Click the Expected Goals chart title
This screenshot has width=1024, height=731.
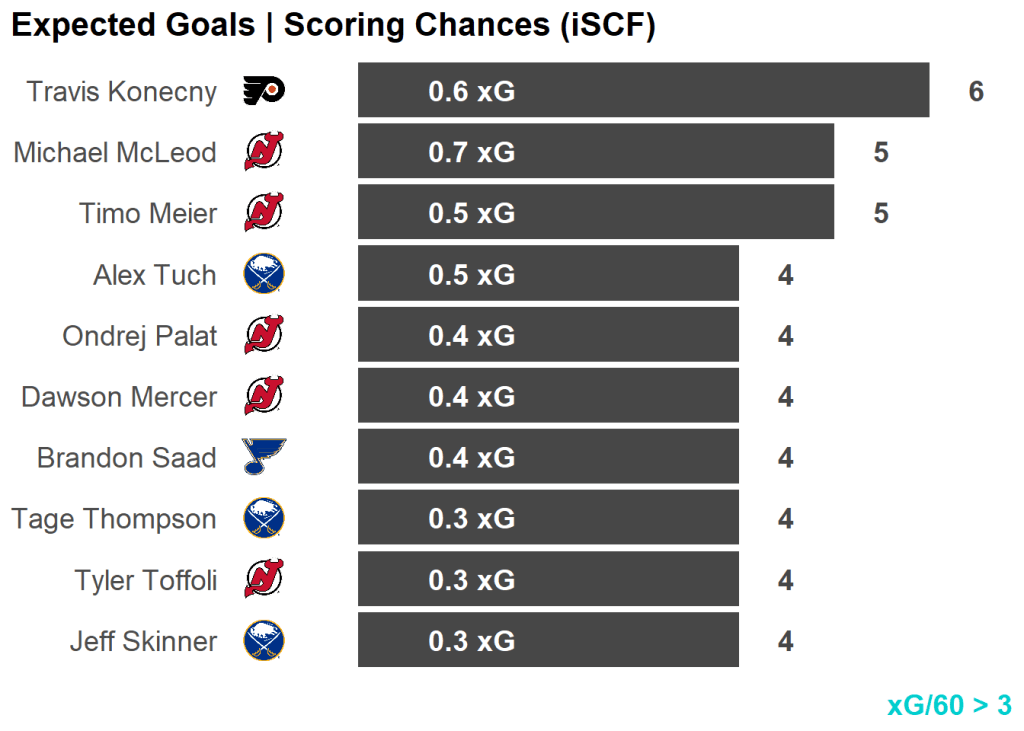point(333,26)
